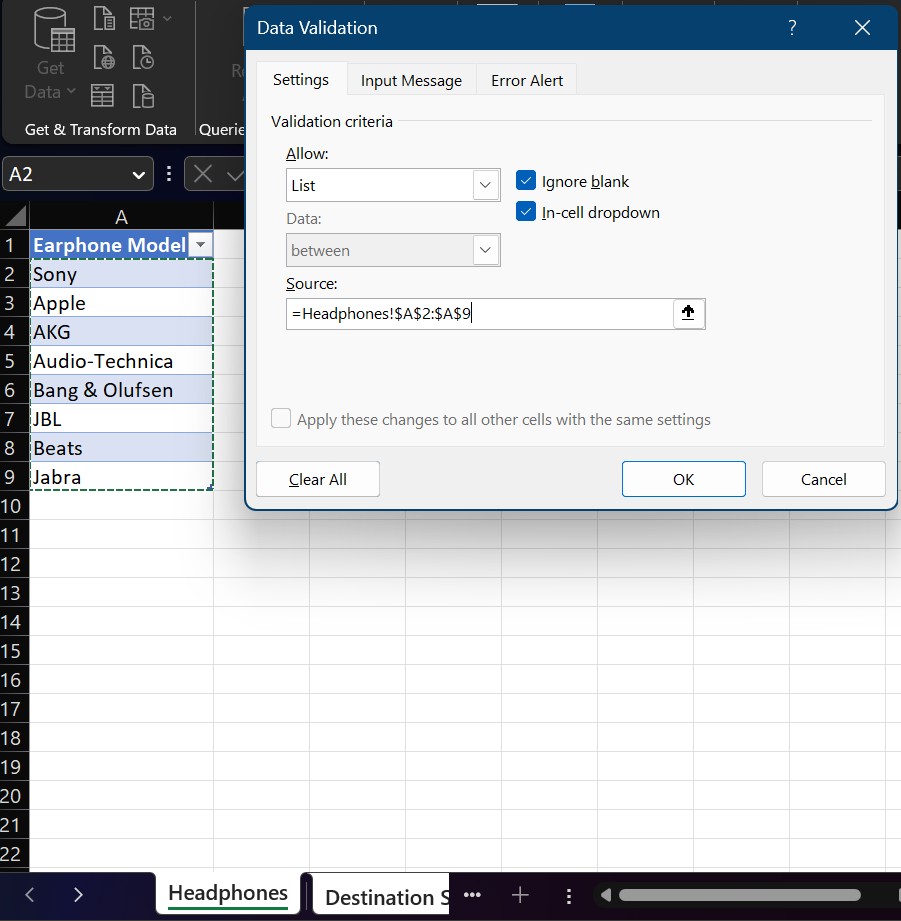The image size is (901, 921).
Task: Select cell containing Beats
Action: coord(121,448)
